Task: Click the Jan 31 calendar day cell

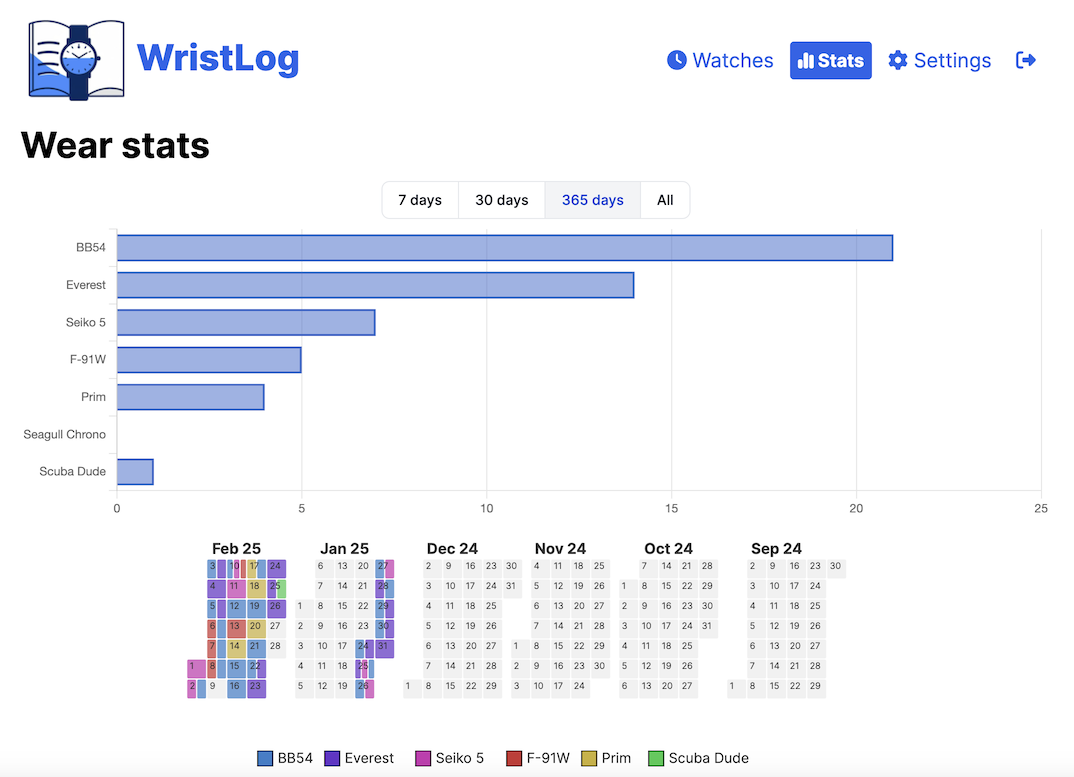Action: point(382,647)
